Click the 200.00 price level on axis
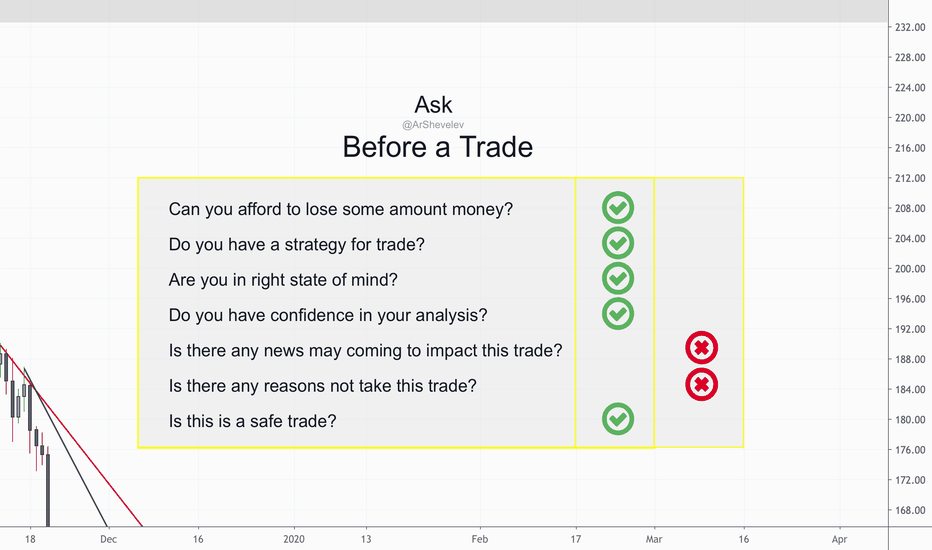 point(910,269)
